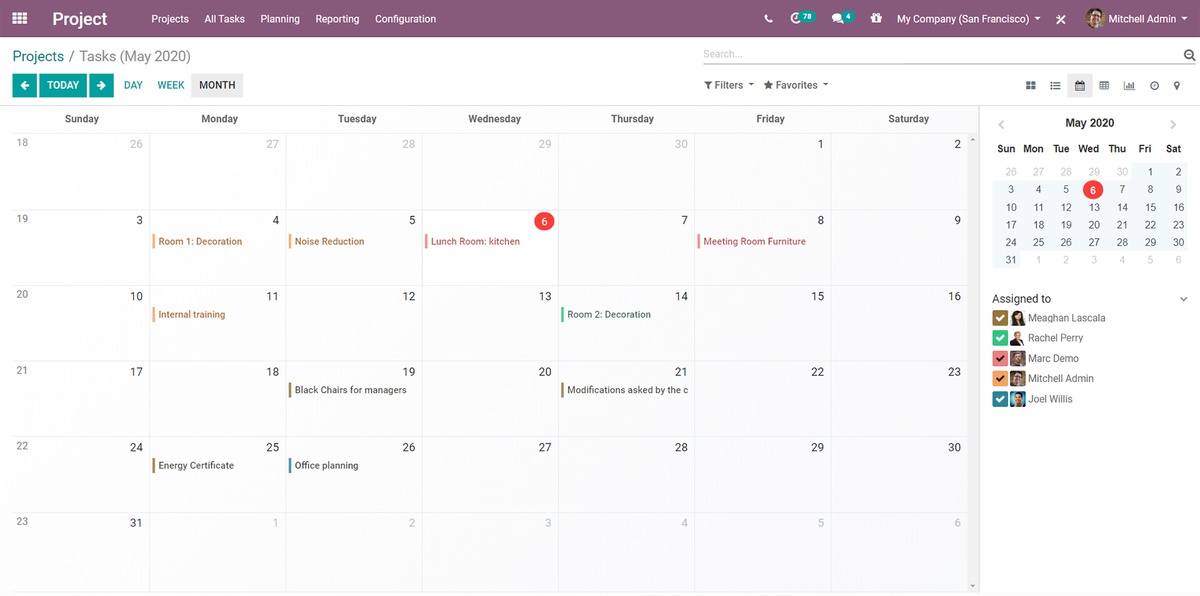Open the phone dialer icon
Image resolution: width=1200 pixels, height=596 pixels.
[768, 19]
